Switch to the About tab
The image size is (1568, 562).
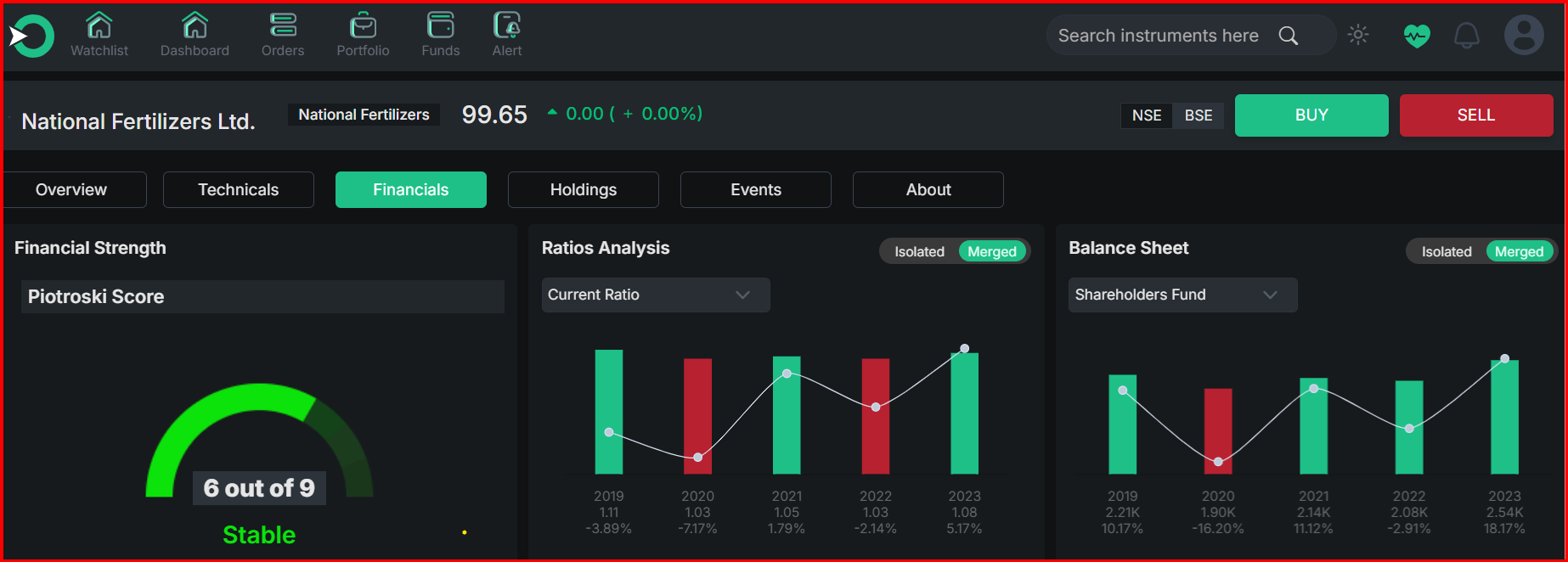click(928, 189)
